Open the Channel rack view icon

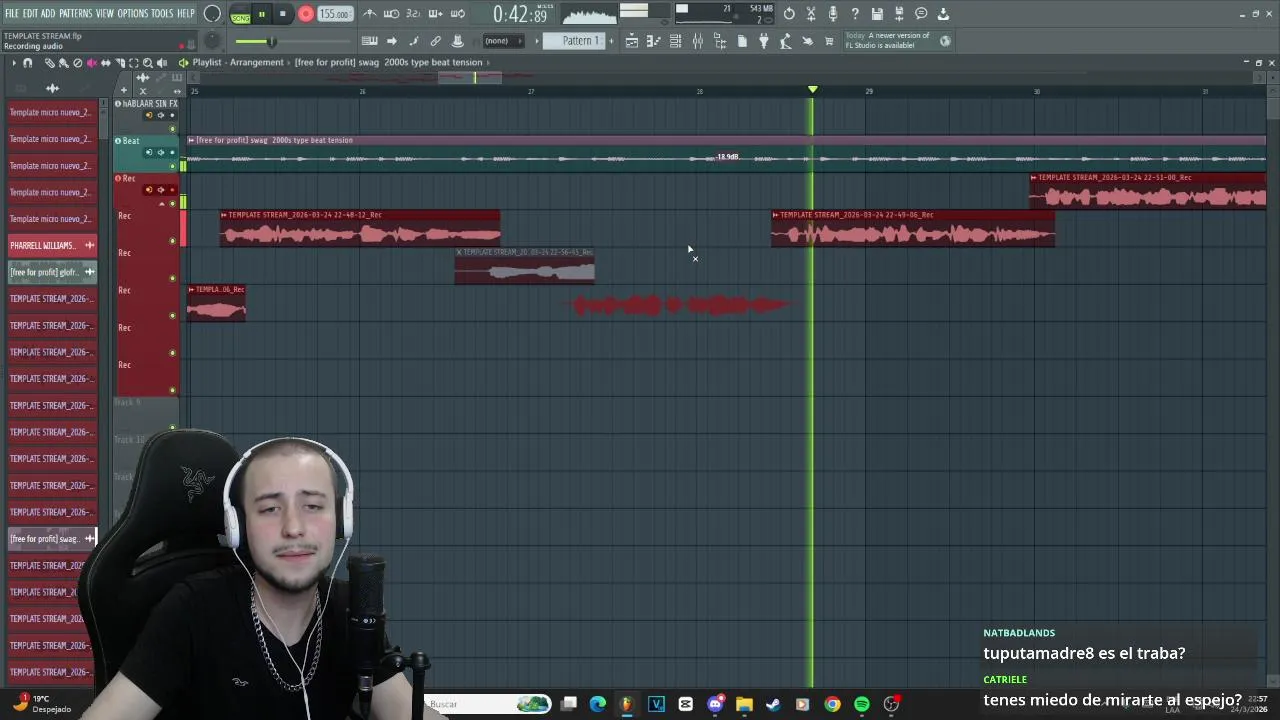pyautogui.click(x=676, y=41)
